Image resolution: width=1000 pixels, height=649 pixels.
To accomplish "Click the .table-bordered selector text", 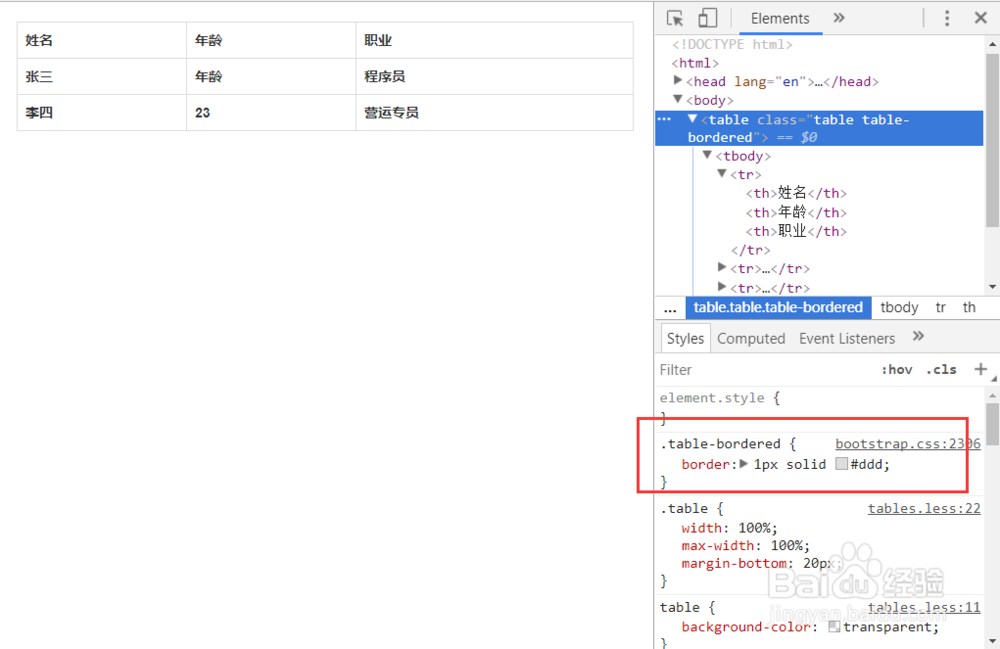I will coord(720,444).
